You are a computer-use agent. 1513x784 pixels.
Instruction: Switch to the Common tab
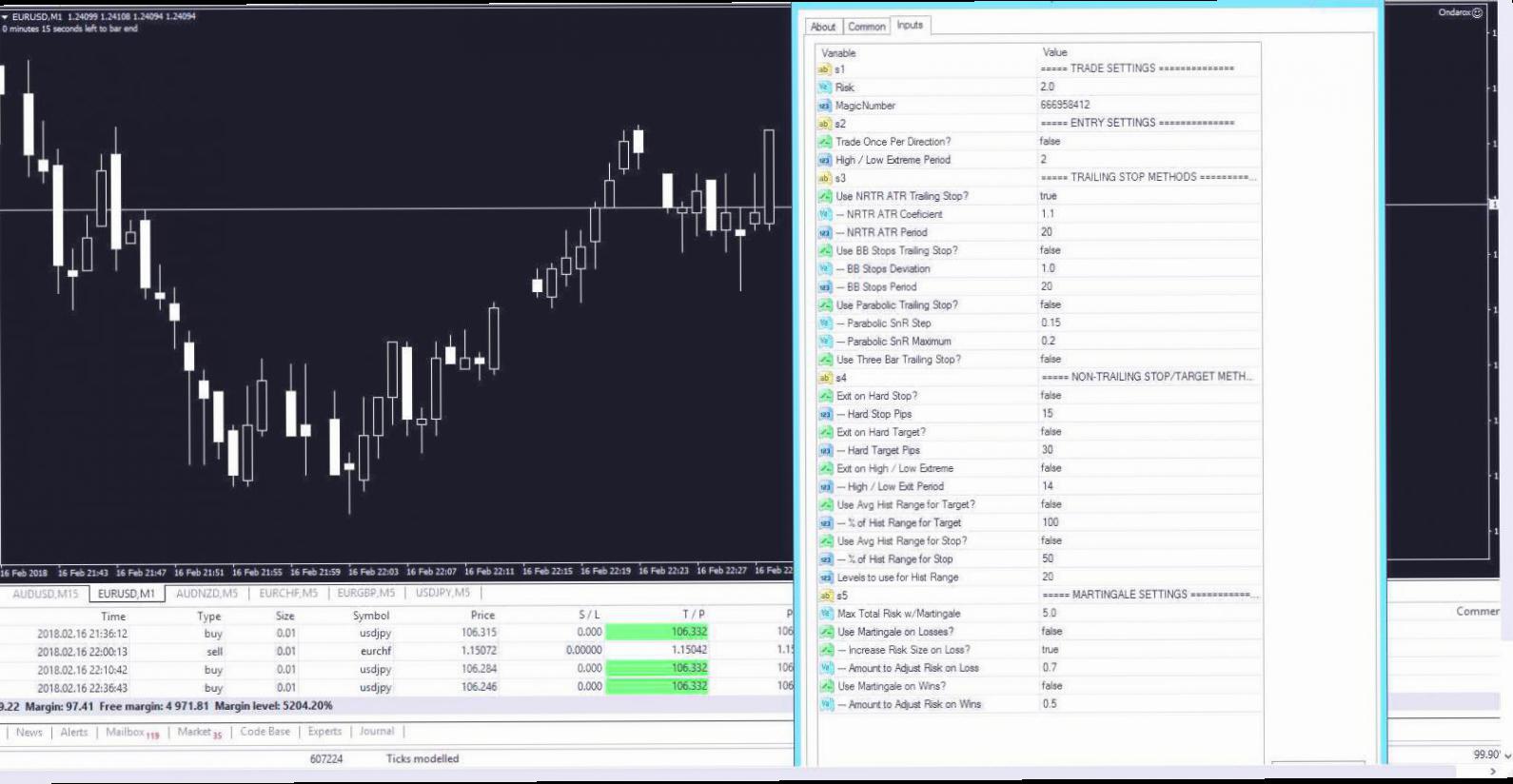click(x=866, y=27)
